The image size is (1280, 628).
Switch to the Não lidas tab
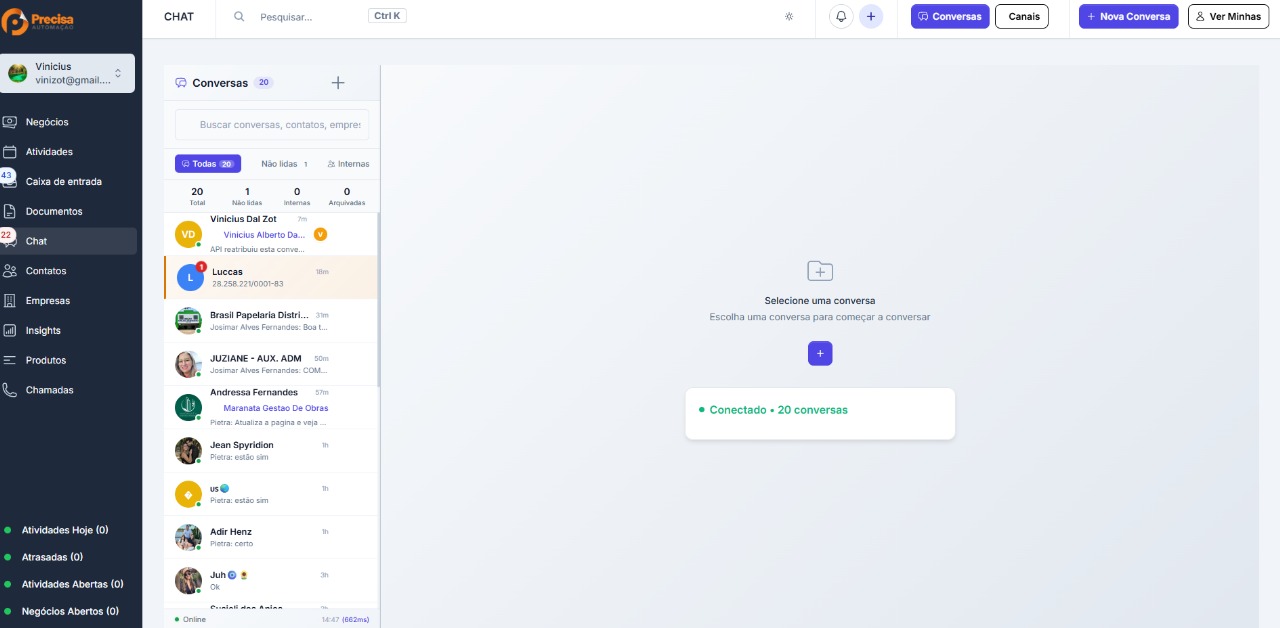[284, 164]
